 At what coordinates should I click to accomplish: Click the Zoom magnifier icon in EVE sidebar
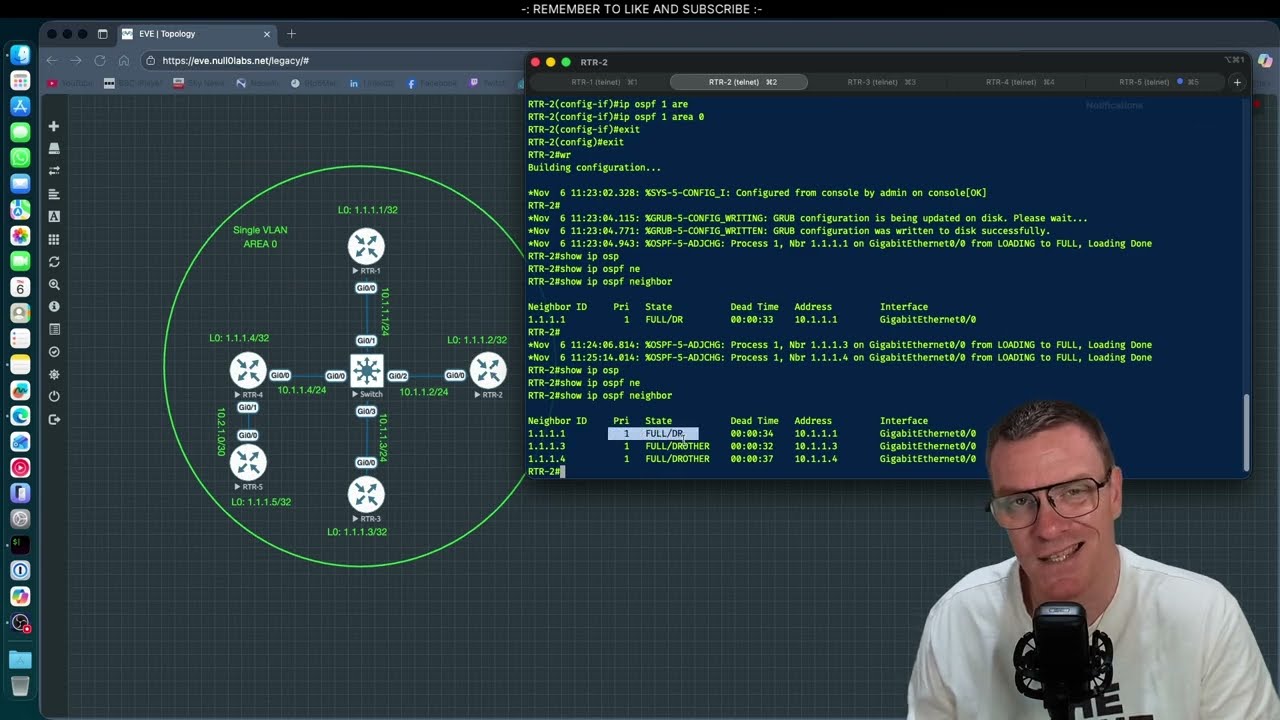point(54,284)
